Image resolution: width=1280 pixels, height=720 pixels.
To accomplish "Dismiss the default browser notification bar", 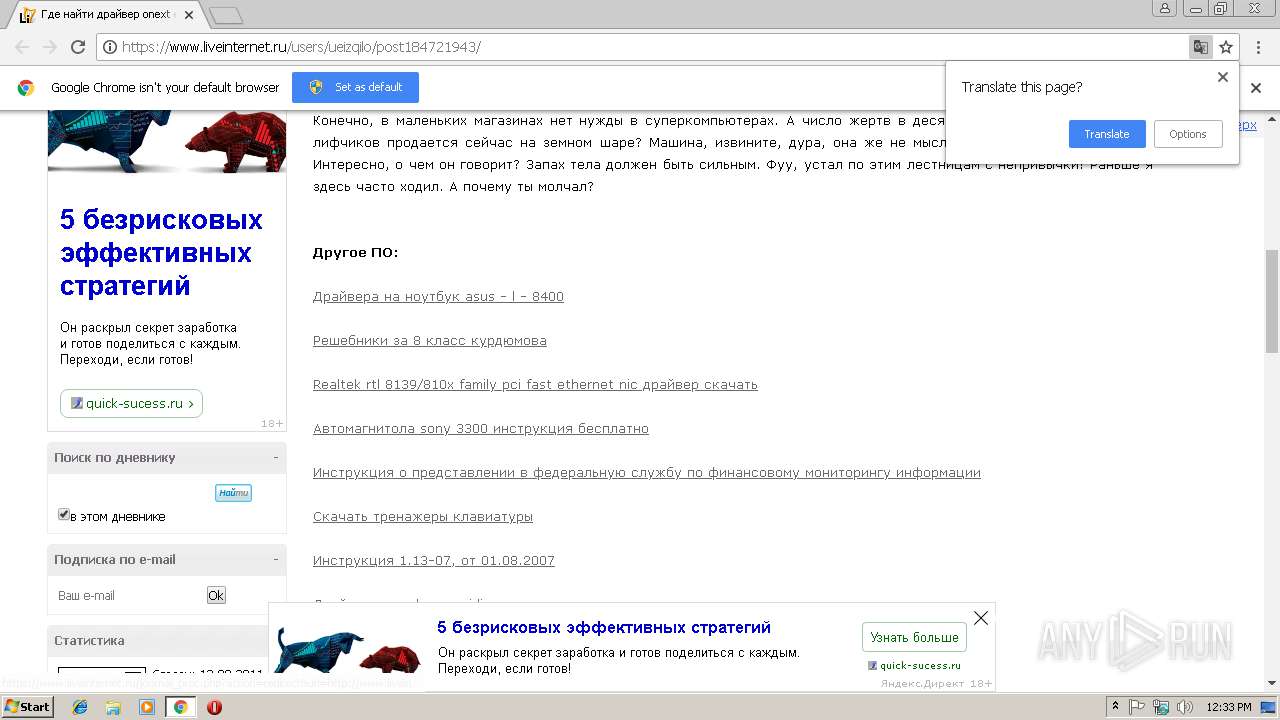I will point(1256,88).
